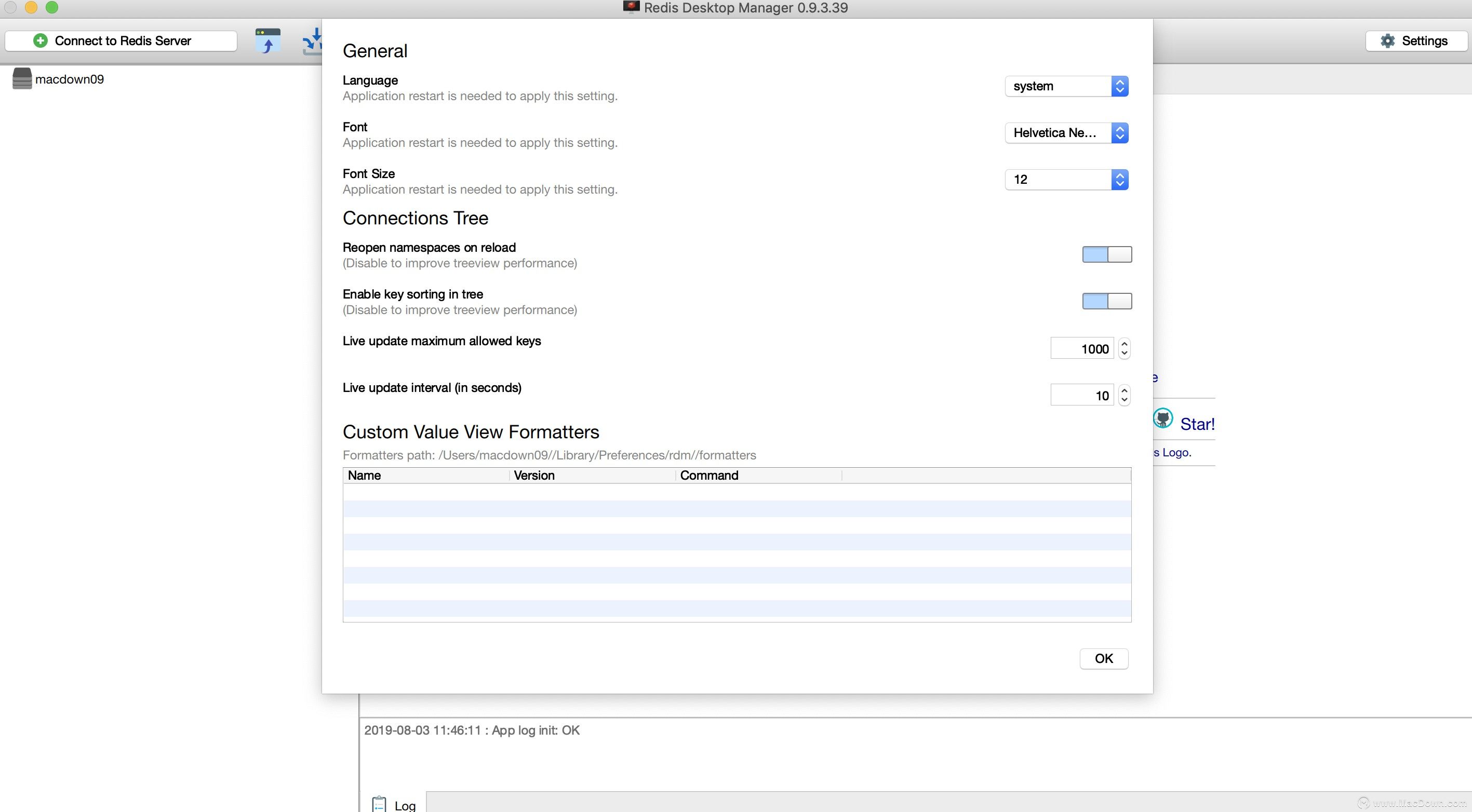Click the yellow minimize window button

(31, 7)
